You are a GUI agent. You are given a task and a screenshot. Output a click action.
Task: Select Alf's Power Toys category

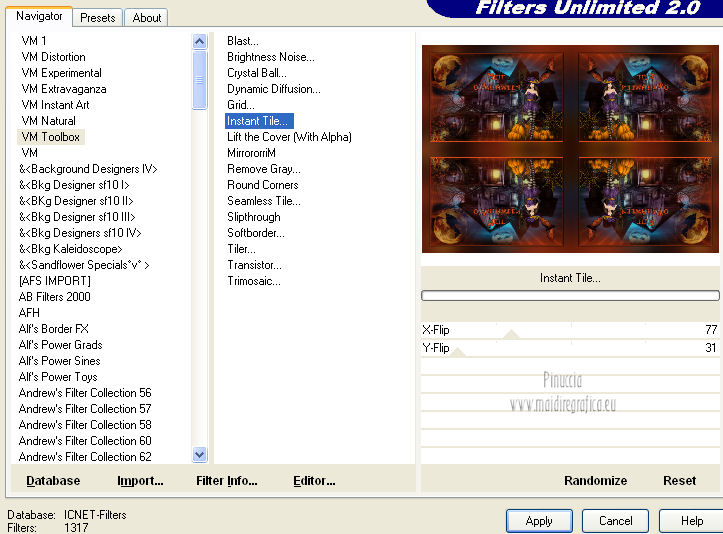tap(58, 377)
